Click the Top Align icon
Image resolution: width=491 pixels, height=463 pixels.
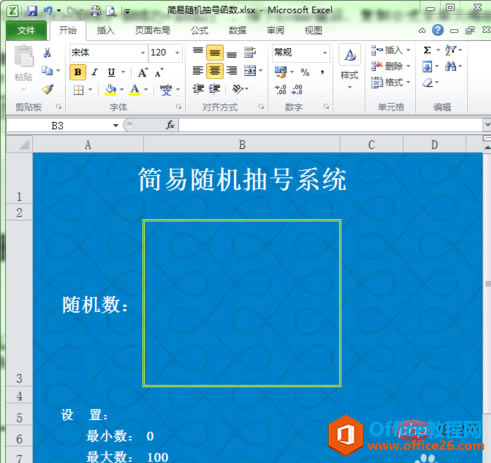198,52
